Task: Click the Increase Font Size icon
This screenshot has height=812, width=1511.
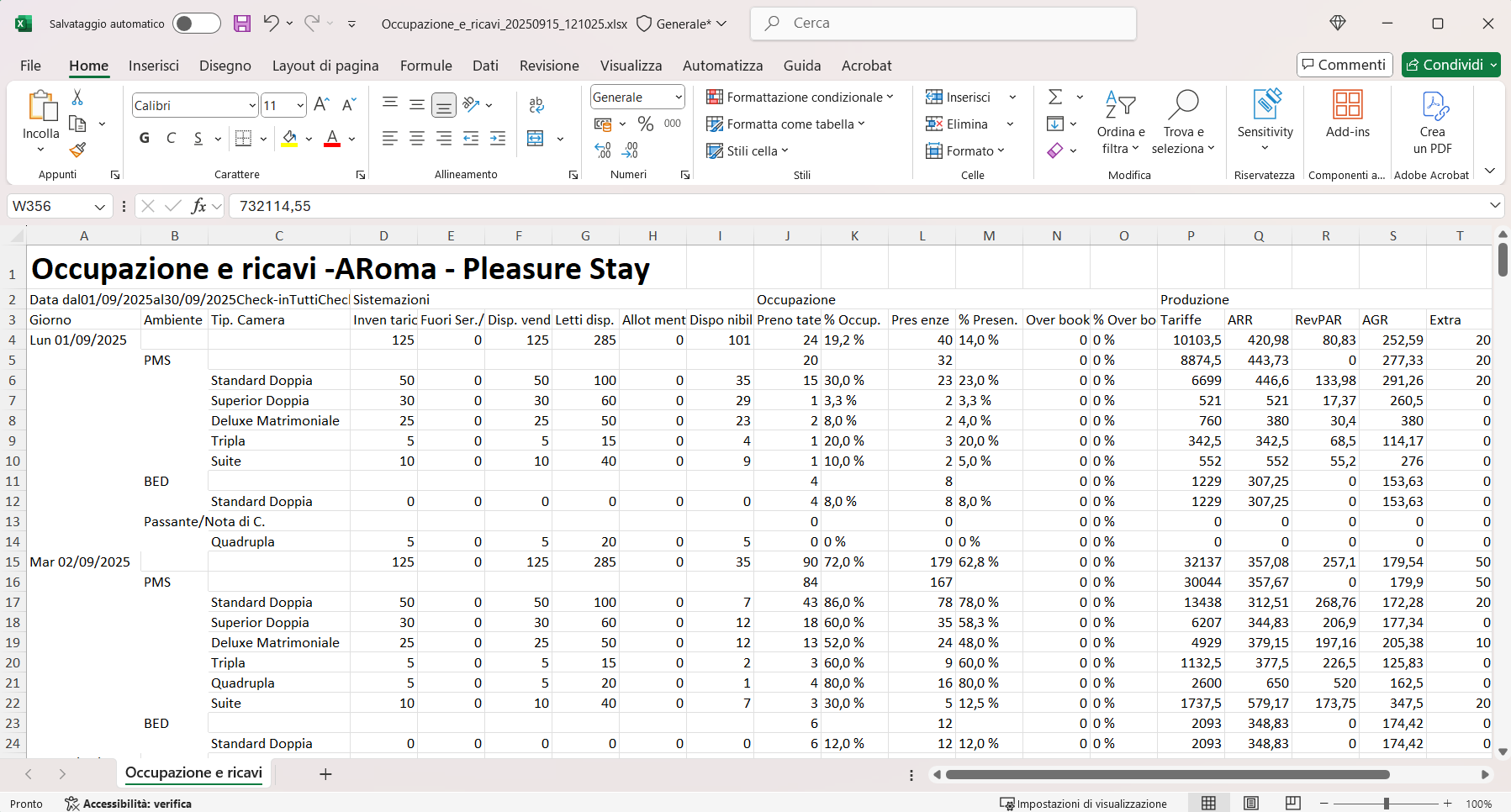Action: [321, 105]
